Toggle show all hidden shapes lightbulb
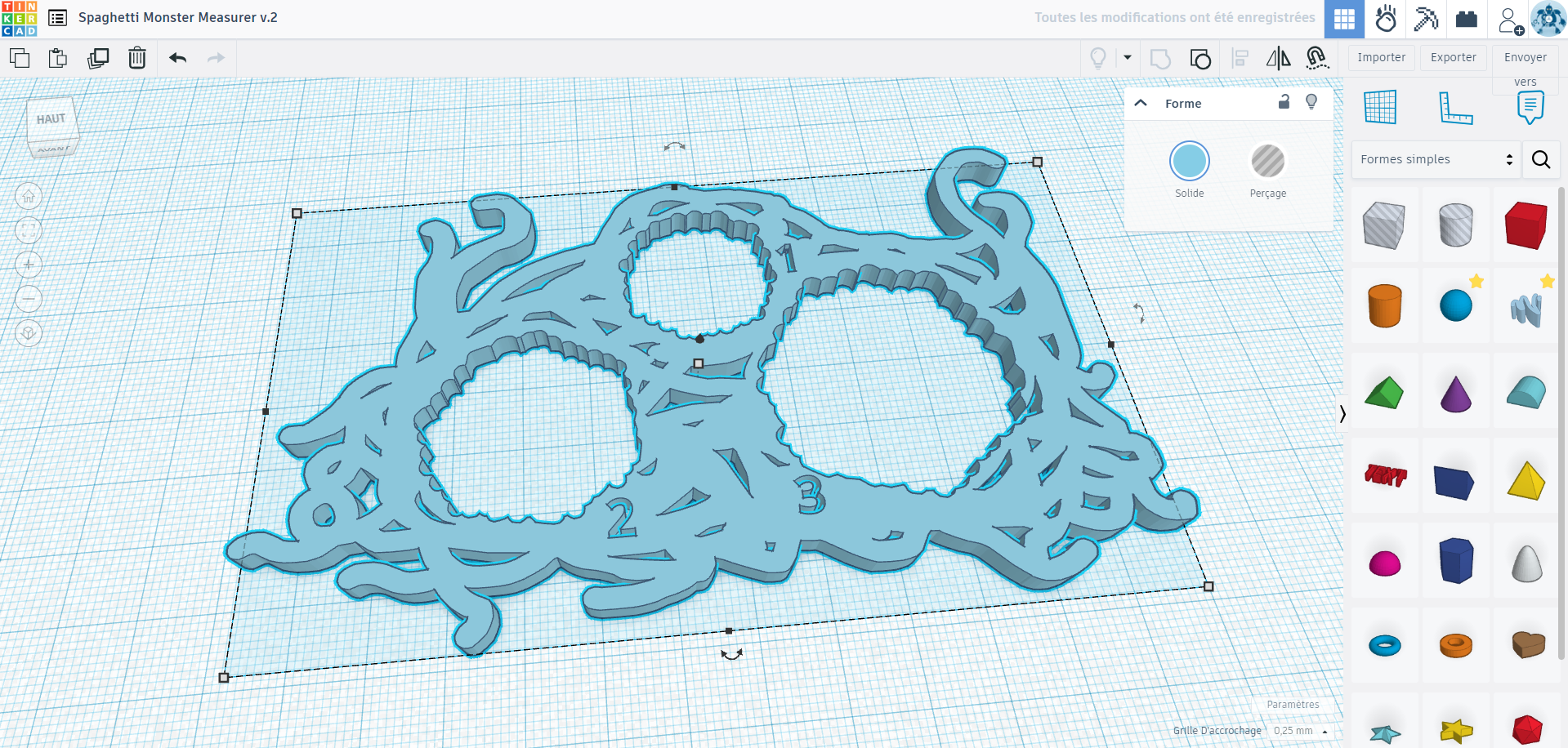 coord(1098,58)
